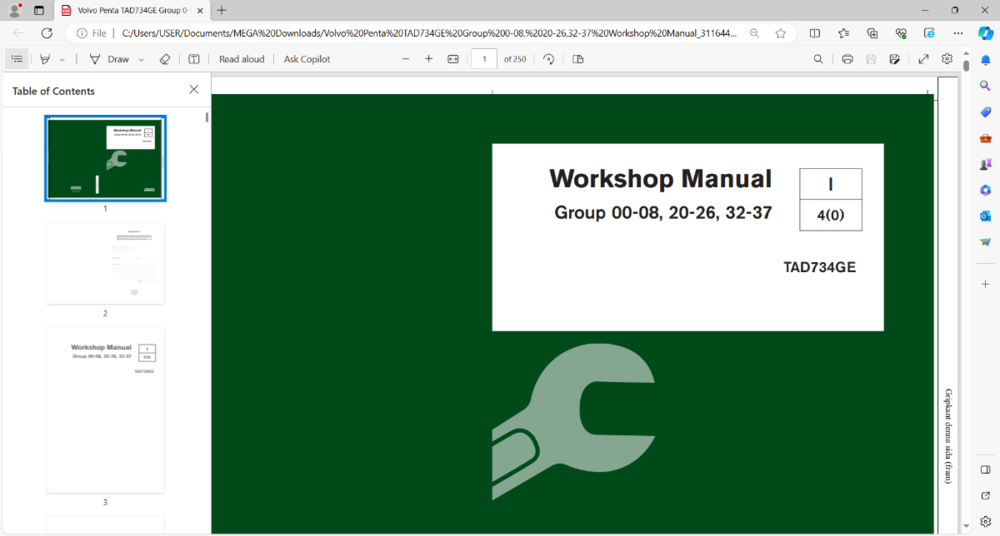1000x536 pixels.
Task: Click the Zoom in plus icon
Action: (429, 59)
